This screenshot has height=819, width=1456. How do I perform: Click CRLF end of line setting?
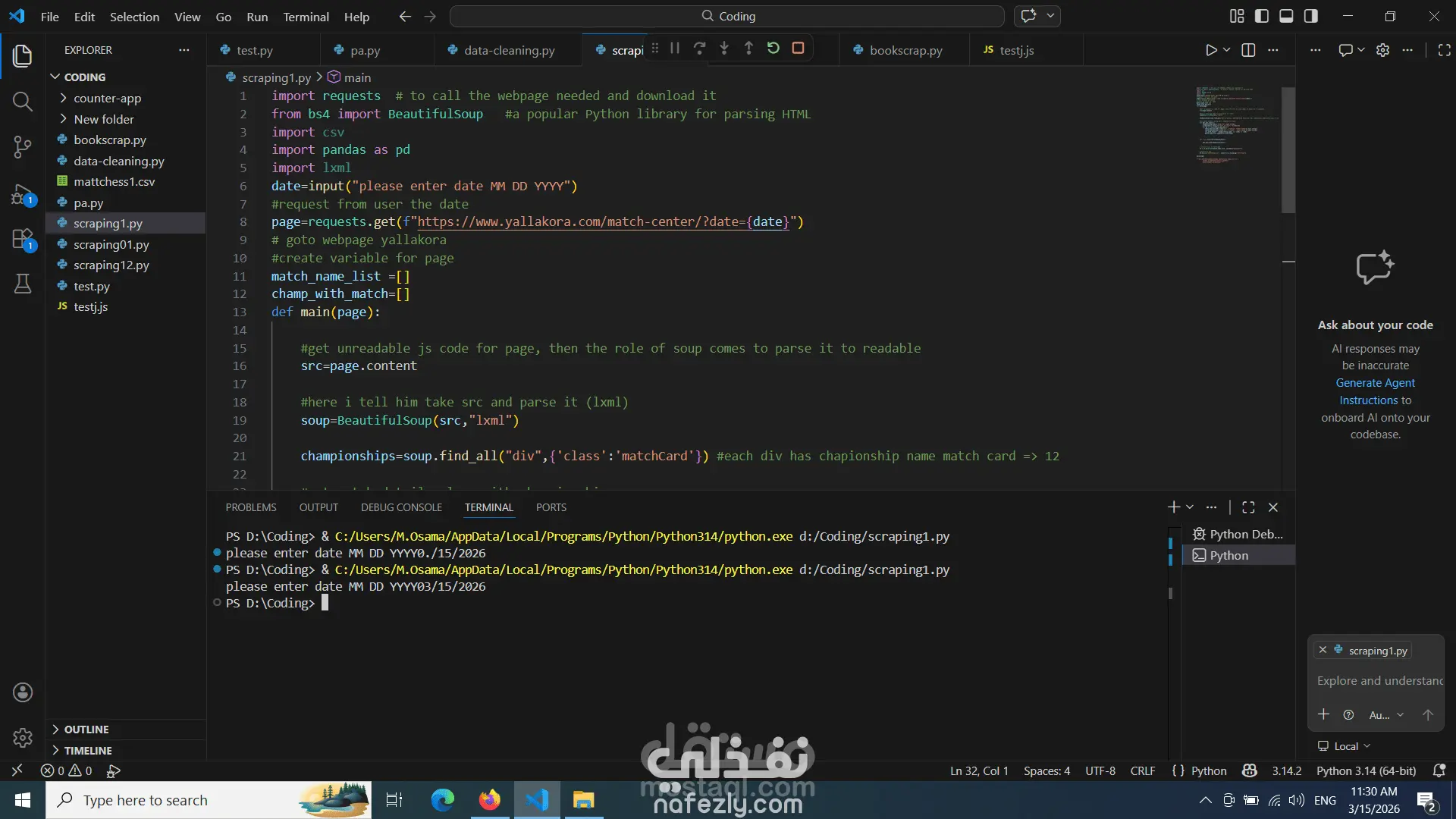coord(1143,771)
